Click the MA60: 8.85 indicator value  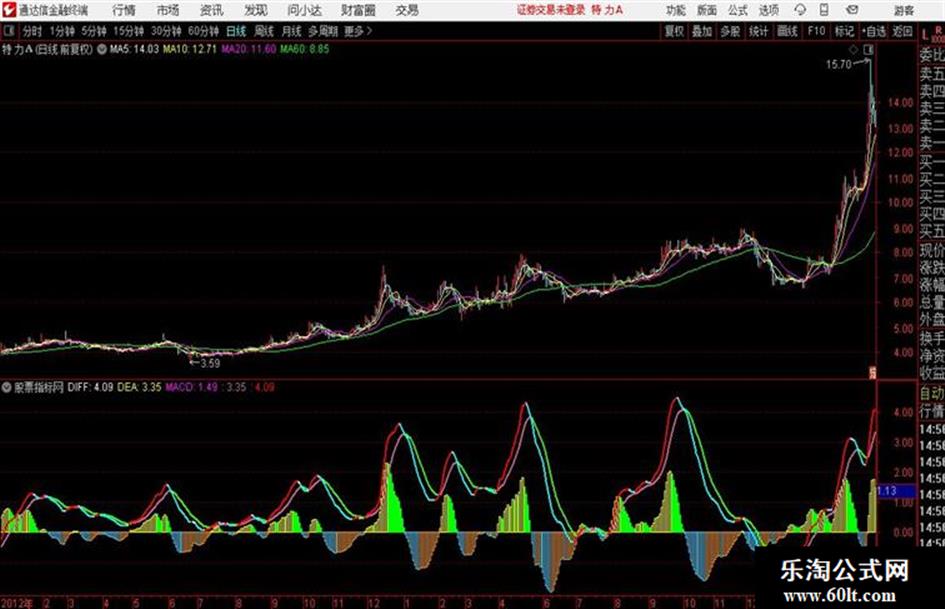point(304,49)
